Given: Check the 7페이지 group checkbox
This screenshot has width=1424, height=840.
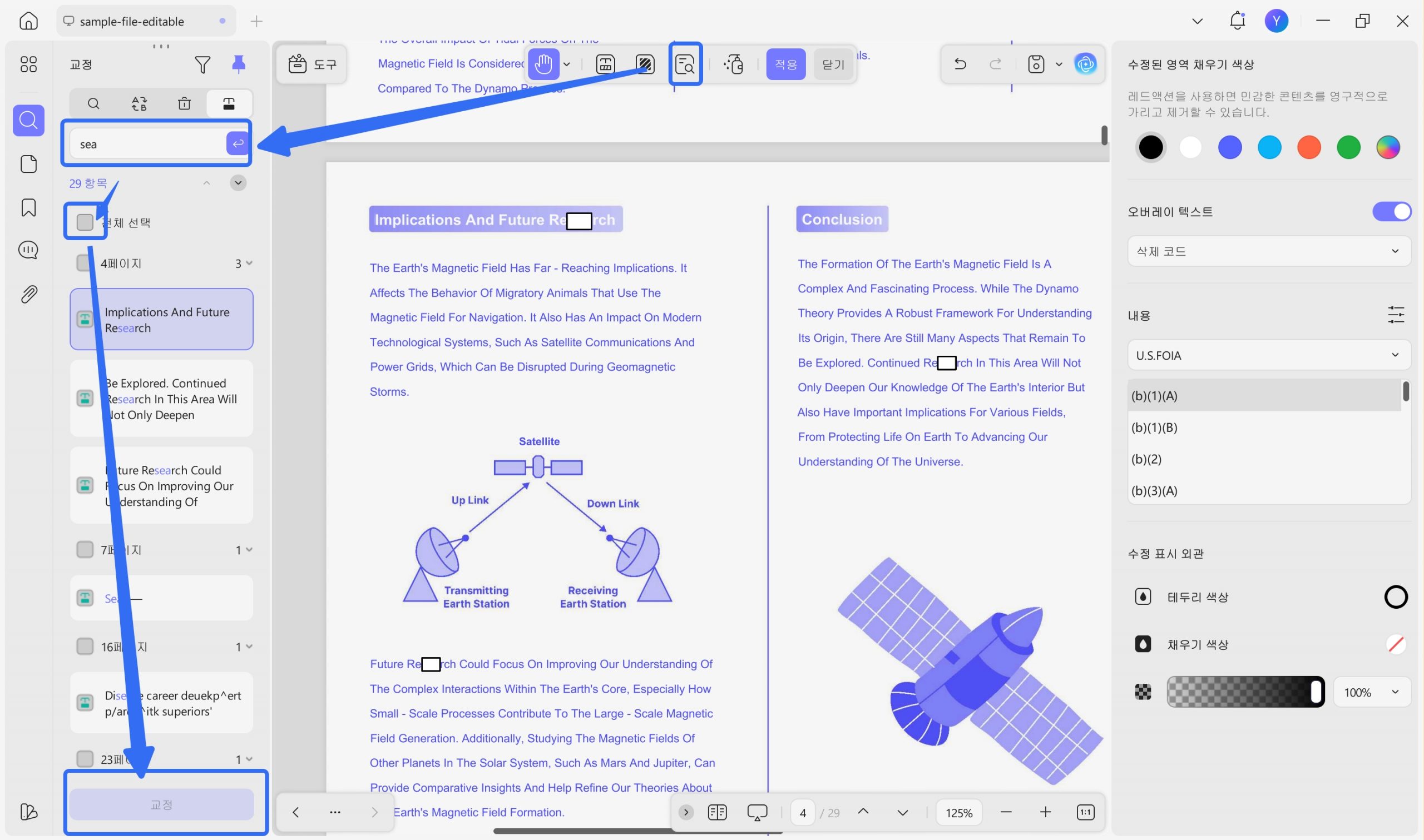Looking at the screenshot, I should point(85,549).
